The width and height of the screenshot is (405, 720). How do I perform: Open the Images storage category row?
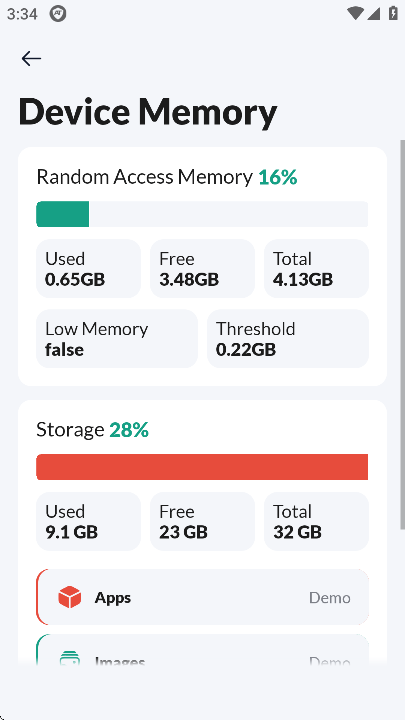202,651
